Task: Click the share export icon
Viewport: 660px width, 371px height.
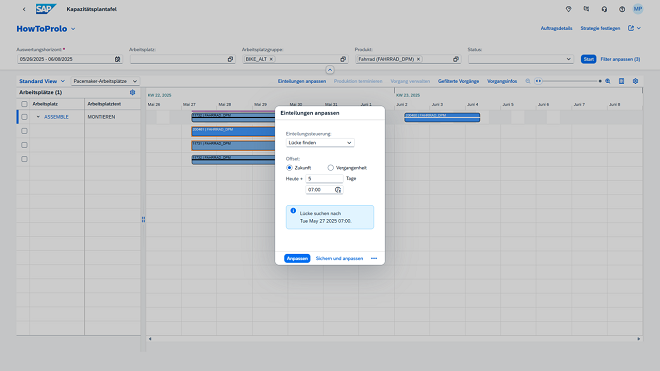Action: click(631, 28)
